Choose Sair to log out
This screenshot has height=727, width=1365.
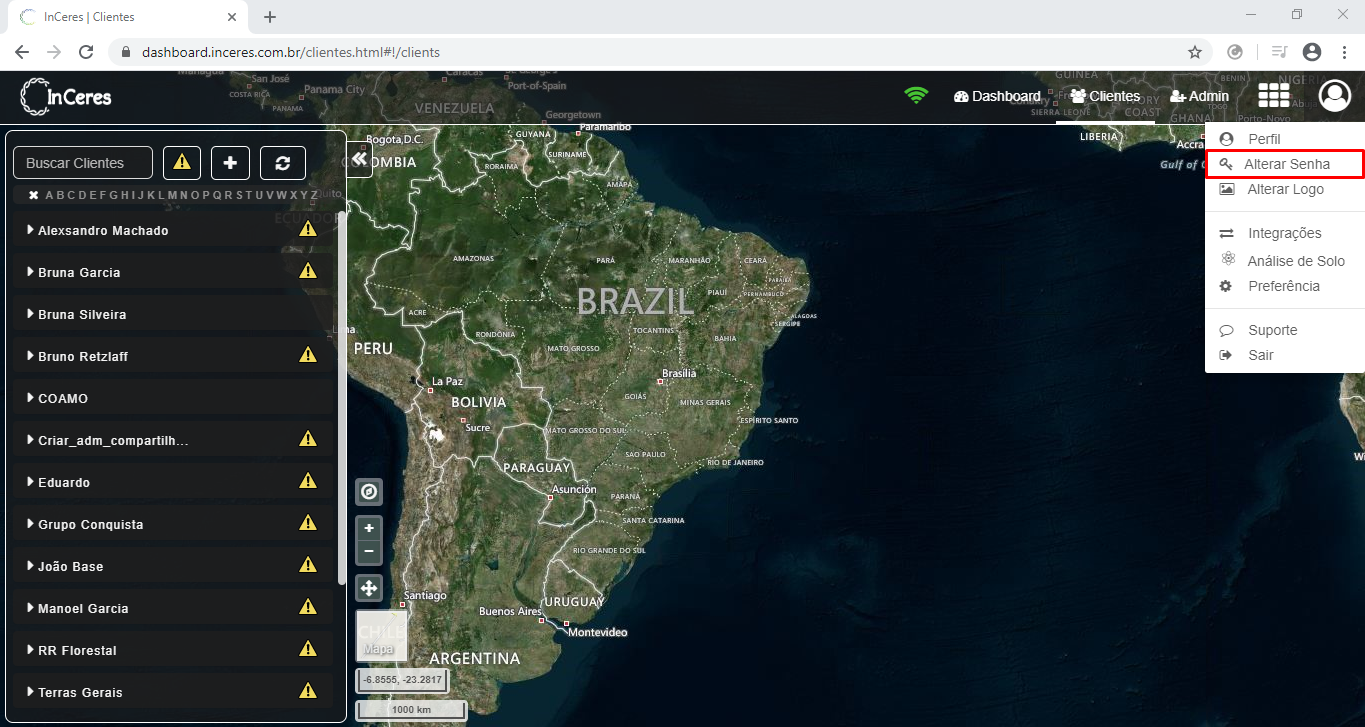(x=1260, y=355)
